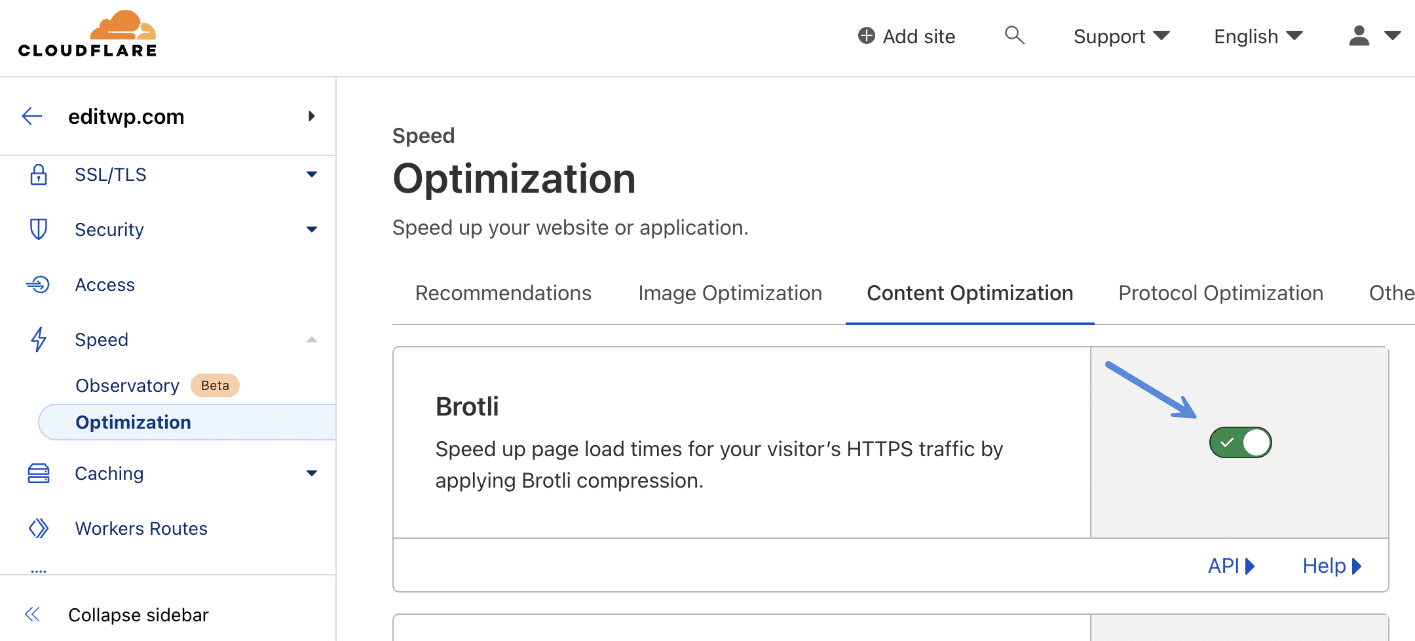
Task: Disable the Brotli compression toggle
Action: coord(1240,442)
